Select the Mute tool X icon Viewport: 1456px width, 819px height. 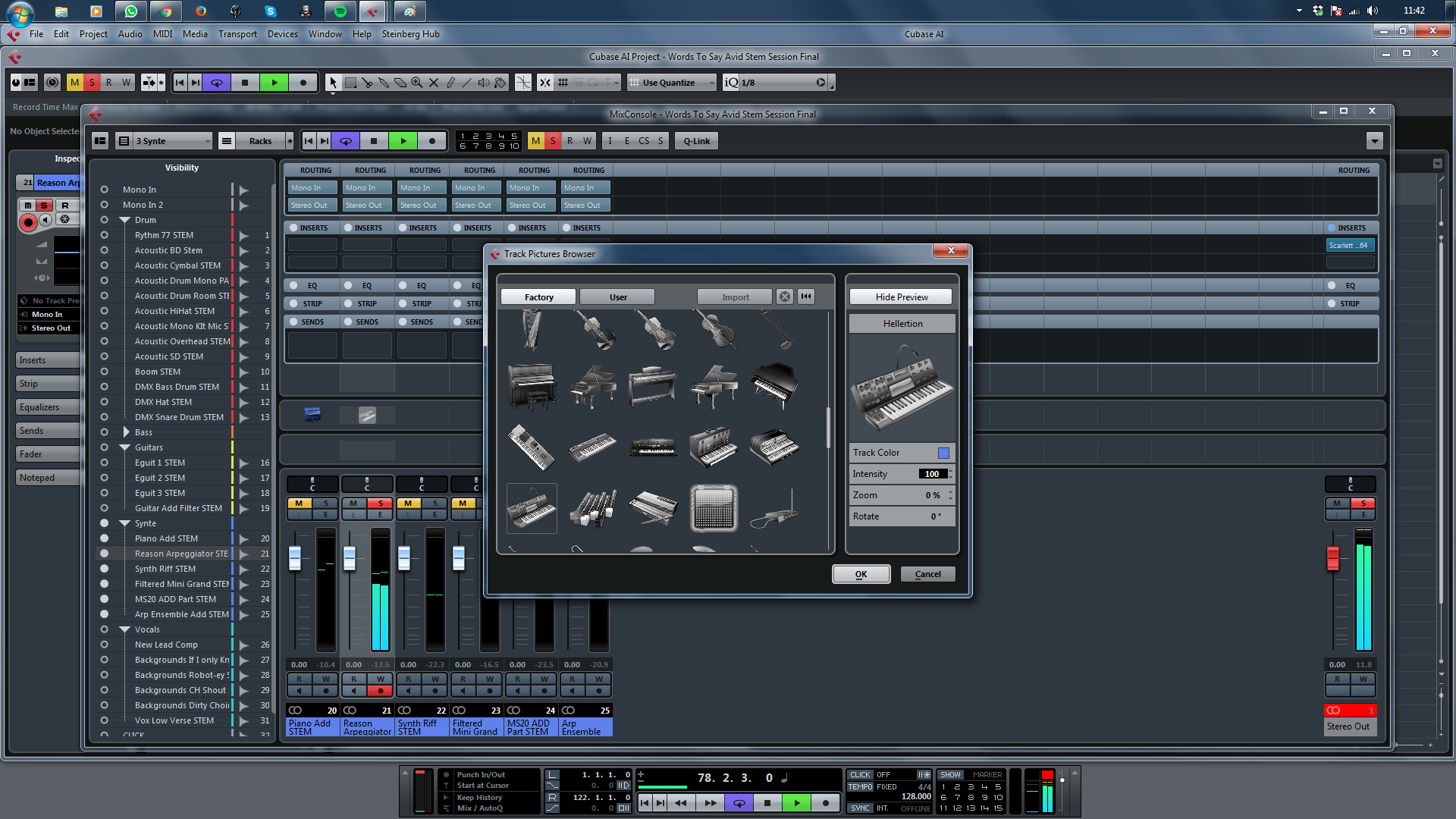click(434, 83)
